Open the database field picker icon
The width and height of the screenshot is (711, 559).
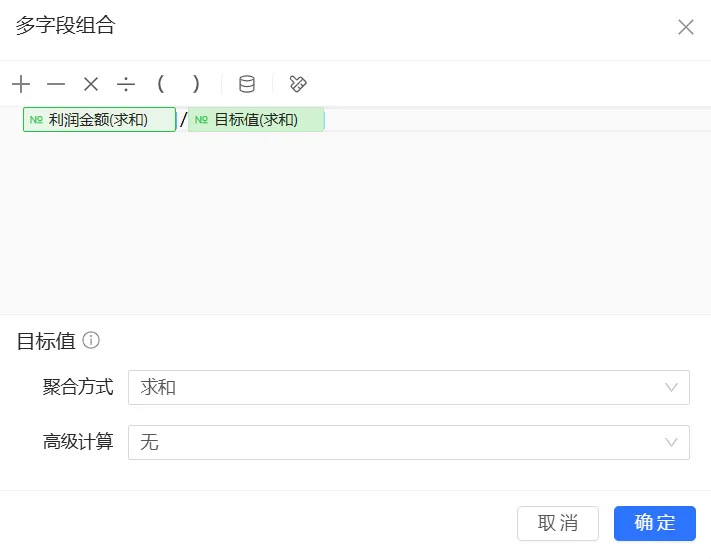[x=246, y=84]
